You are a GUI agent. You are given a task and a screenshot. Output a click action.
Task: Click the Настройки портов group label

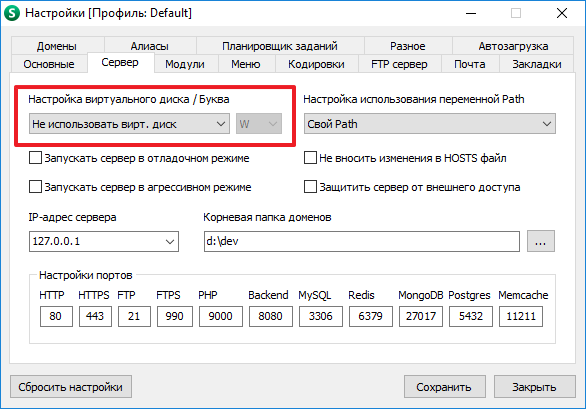[x=86, y=276]
